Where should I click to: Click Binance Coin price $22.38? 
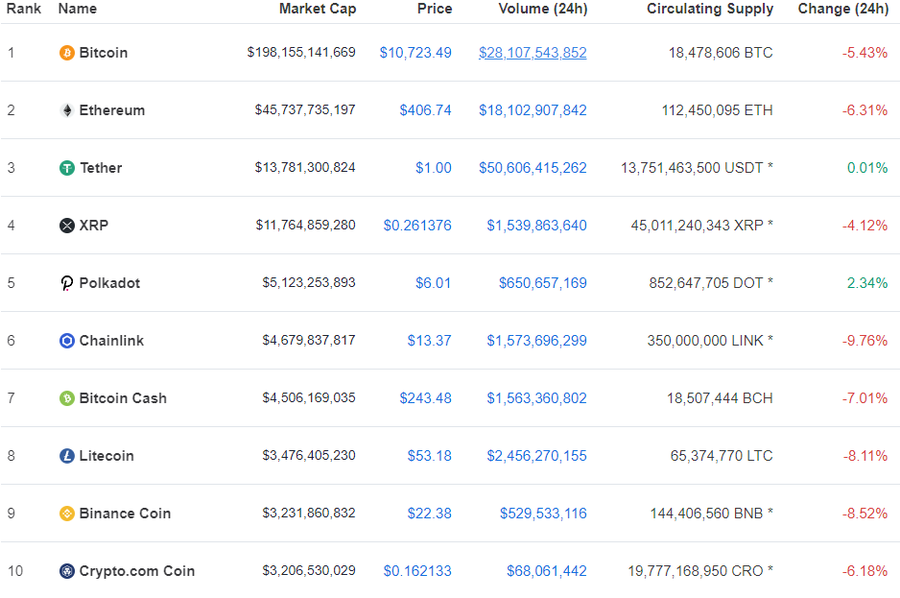429,514
